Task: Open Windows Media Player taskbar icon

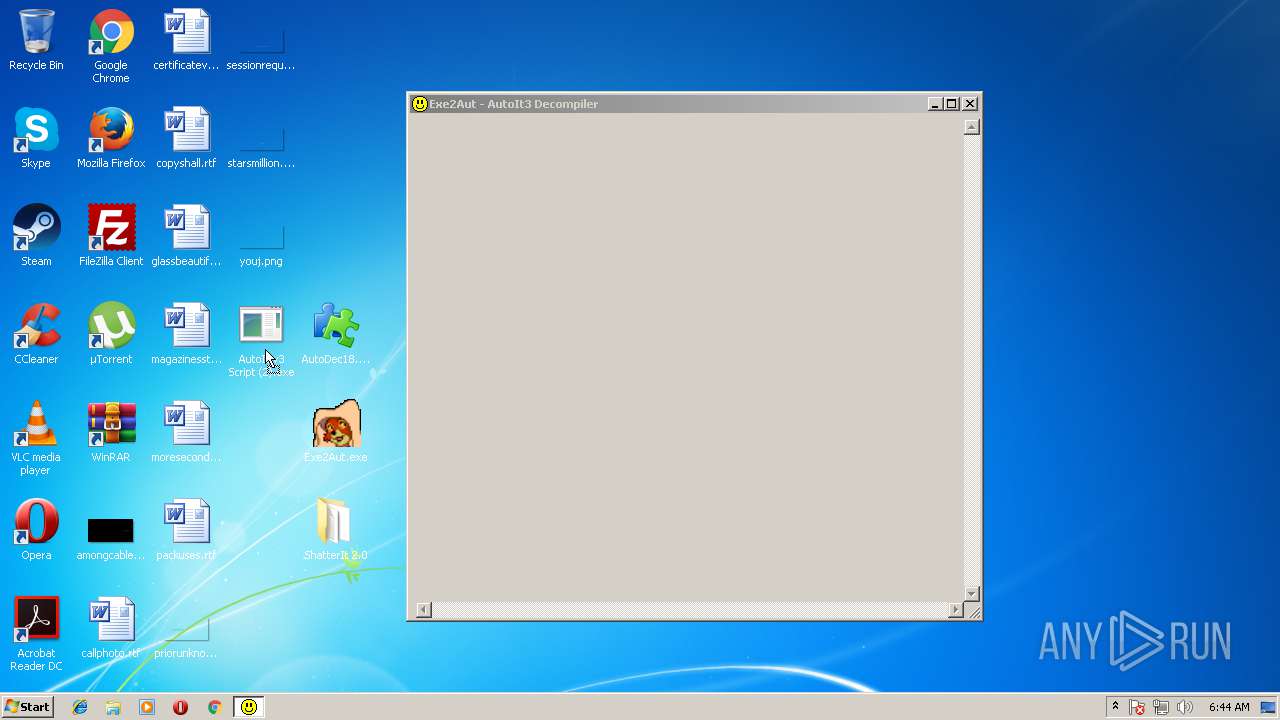Action: pos(147,707)
